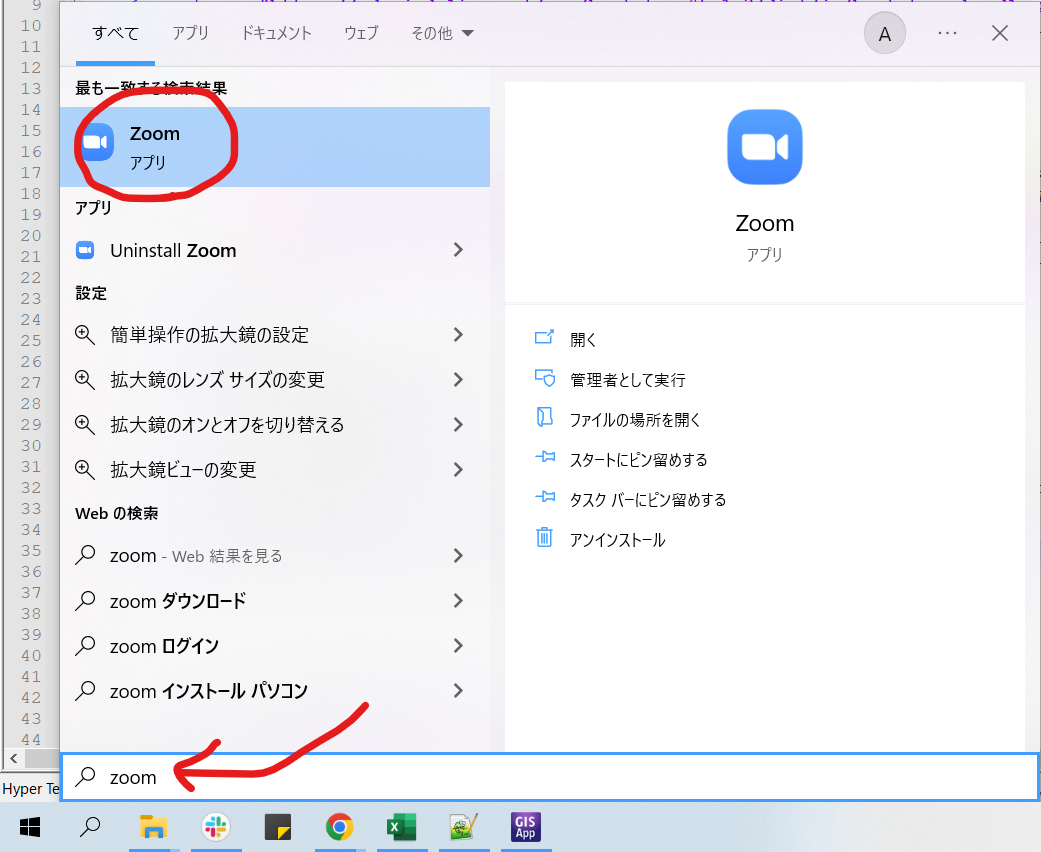Click editor's horizontal scrollbar left arrow
Screen dimensions: 1041x852
14,758
